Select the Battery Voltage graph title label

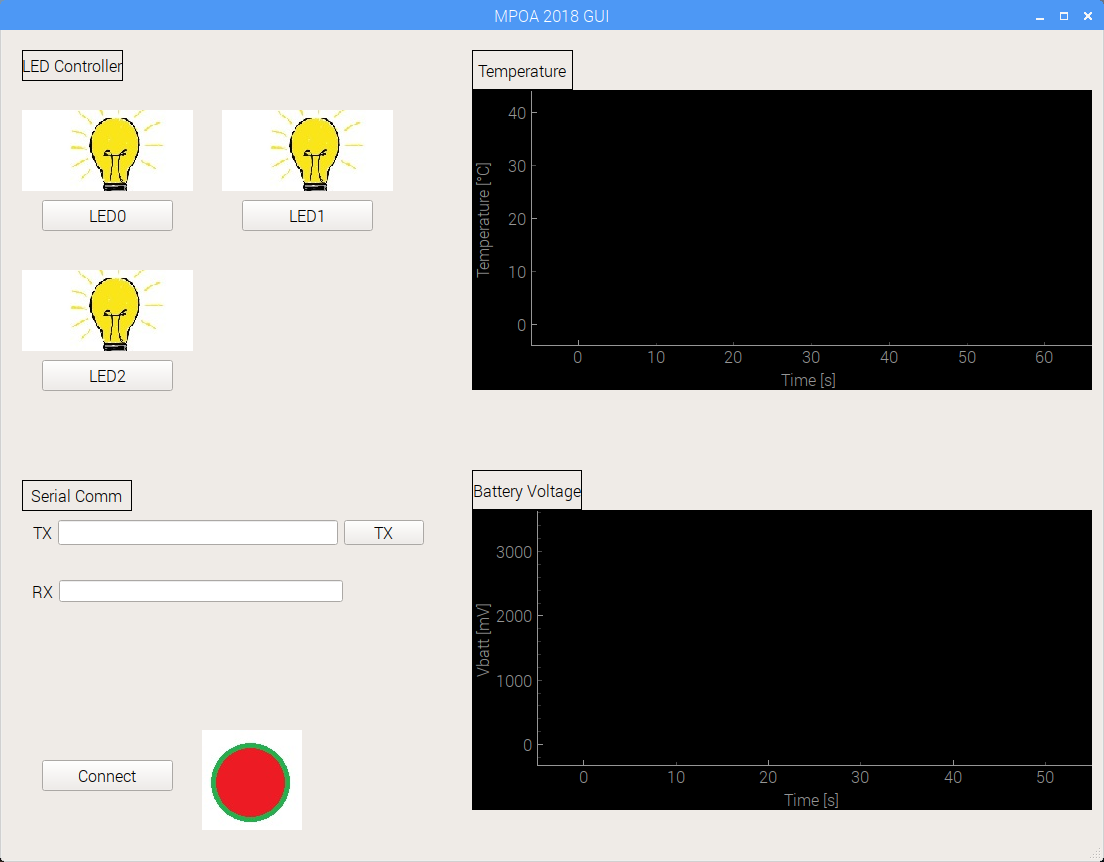[x=527, y=491]
